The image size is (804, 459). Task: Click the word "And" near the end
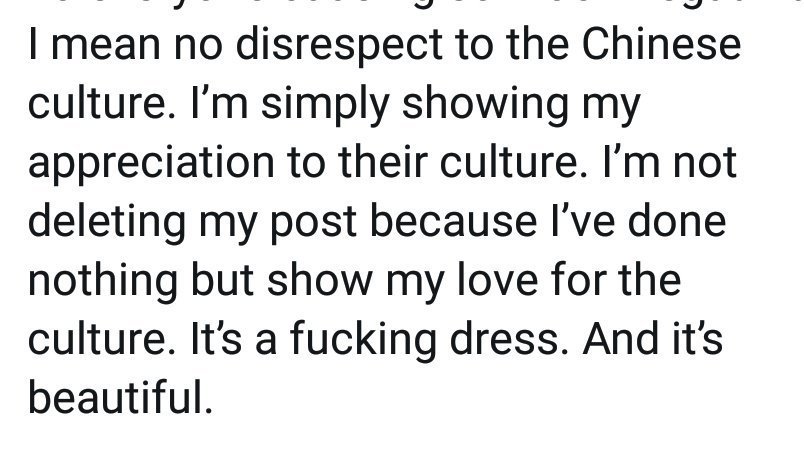620,338
